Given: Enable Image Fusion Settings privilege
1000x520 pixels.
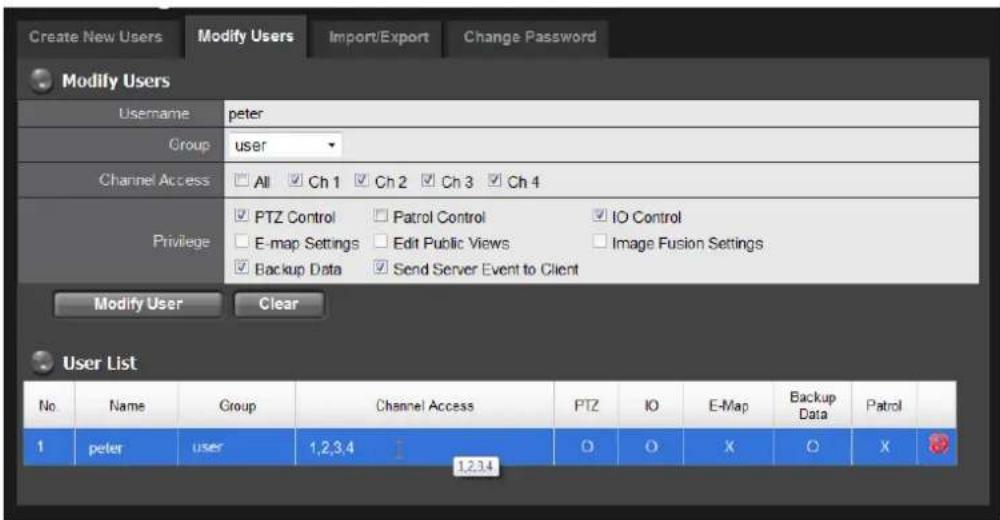Looking at the screenshot, I should (599, 242).
